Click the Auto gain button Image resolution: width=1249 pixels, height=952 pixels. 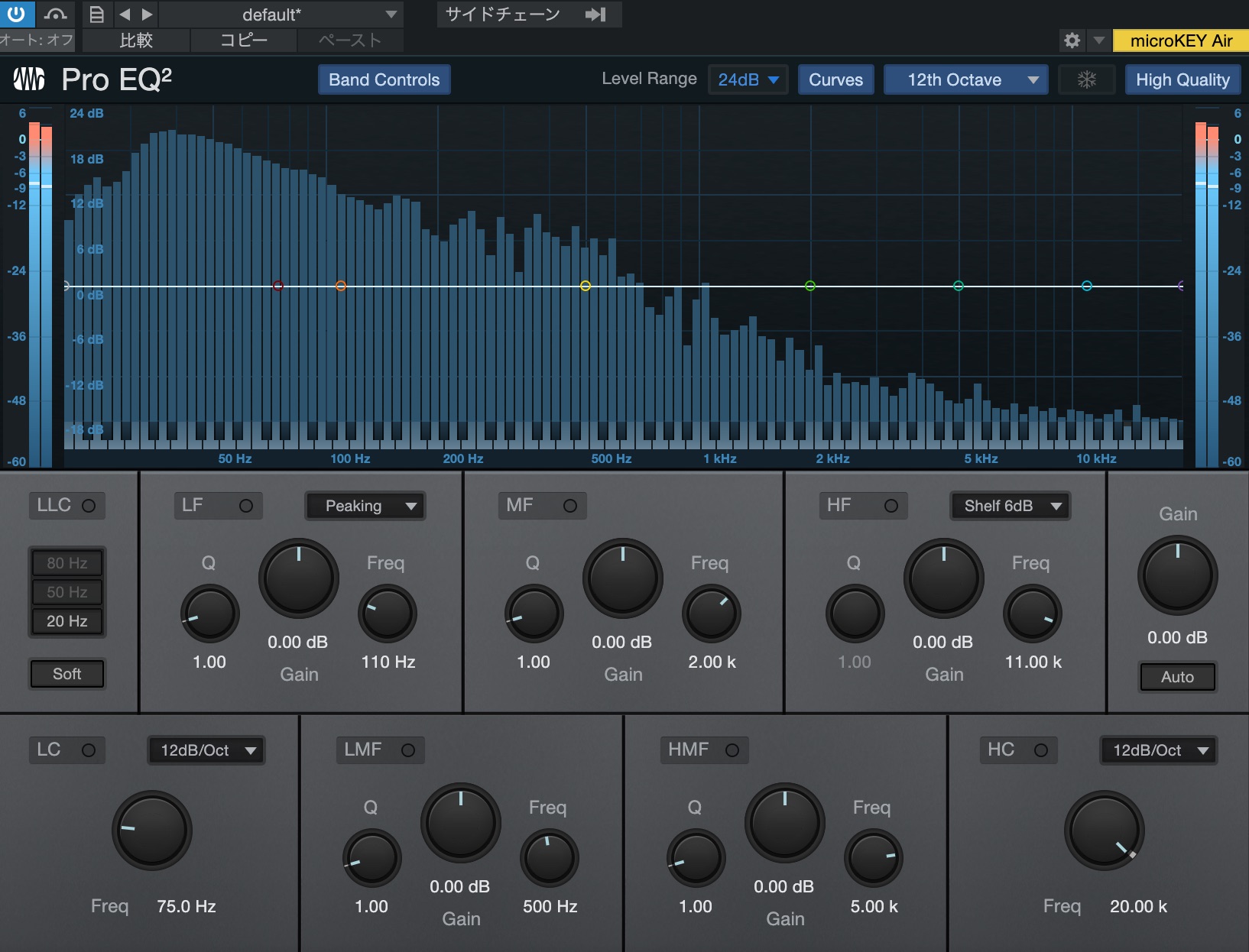coord(1177,677)
